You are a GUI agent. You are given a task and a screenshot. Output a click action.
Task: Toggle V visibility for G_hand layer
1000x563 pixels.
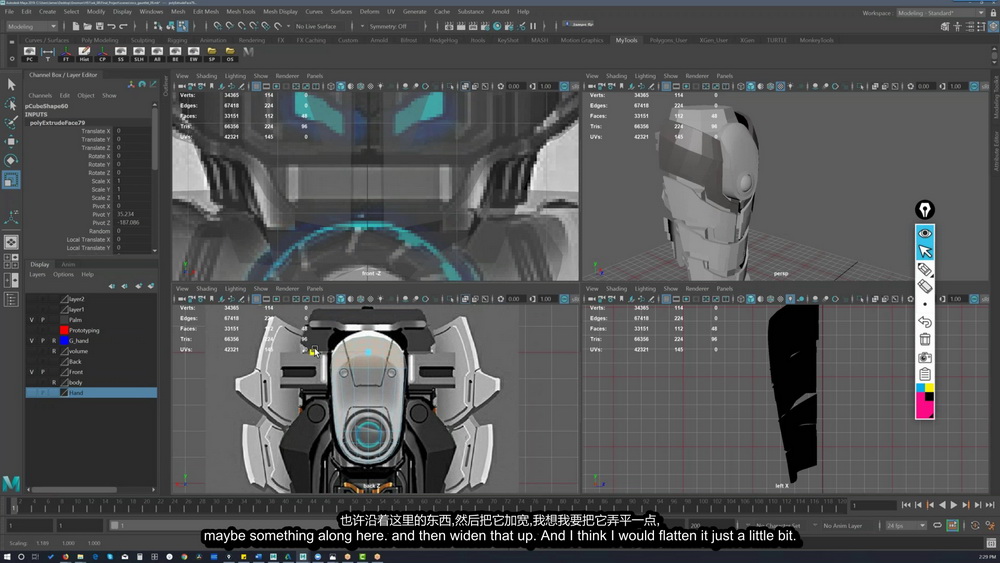pos(31,340)
